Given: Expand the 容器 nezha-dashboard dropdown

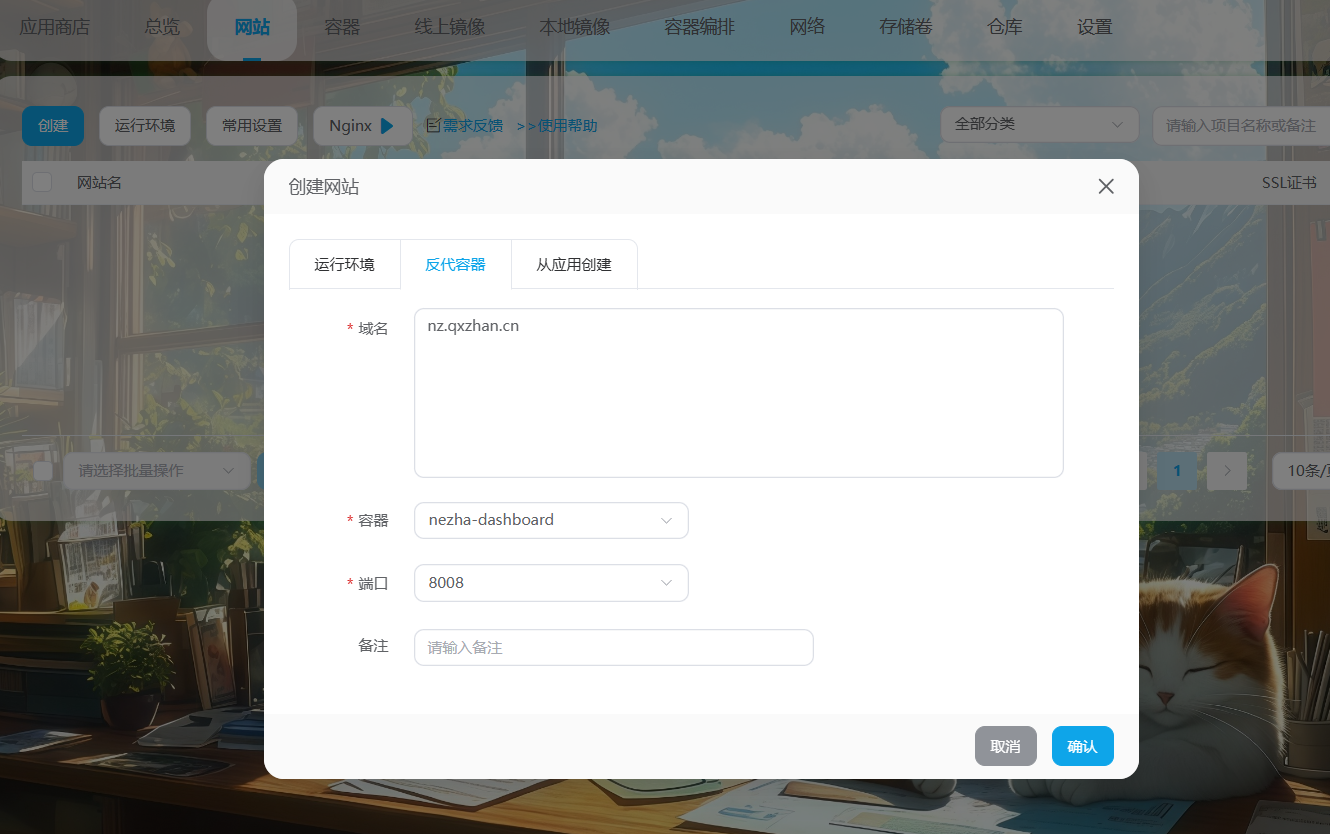Looking at the screenshot, I should (x=551, y=520).
